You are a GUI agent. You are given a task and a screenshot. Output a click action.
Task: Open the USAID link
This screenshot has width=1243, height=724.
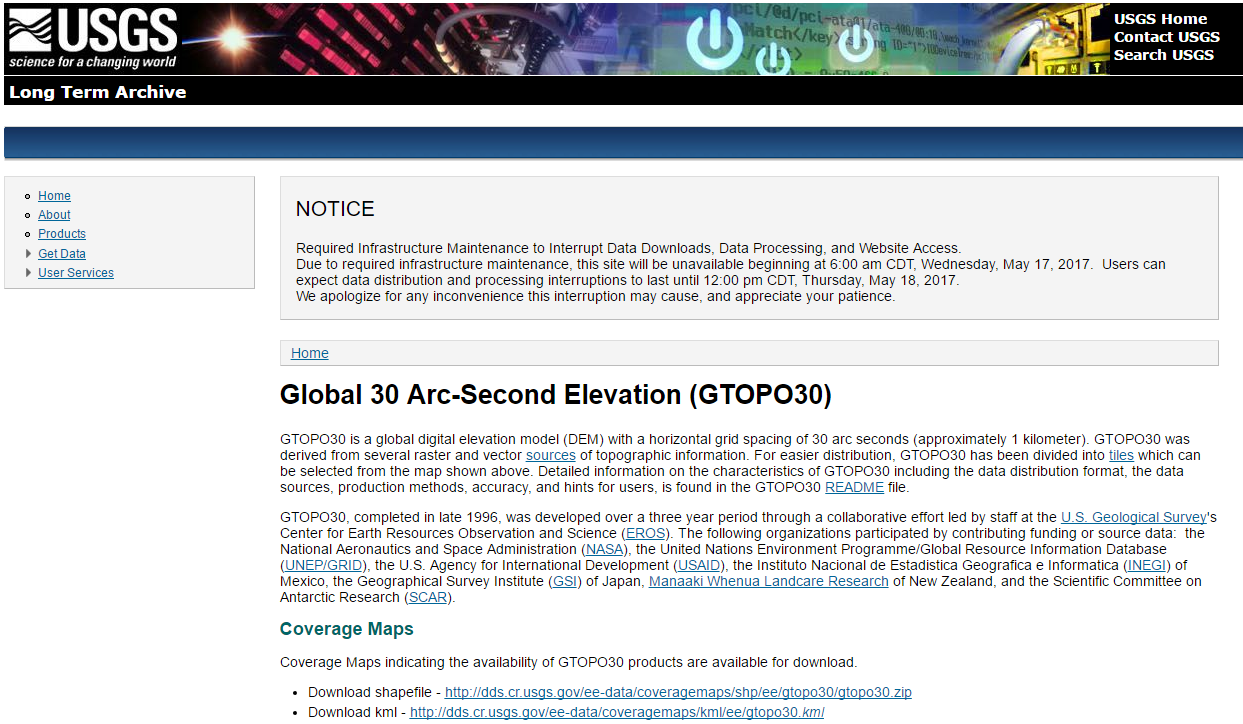(700, 565)
